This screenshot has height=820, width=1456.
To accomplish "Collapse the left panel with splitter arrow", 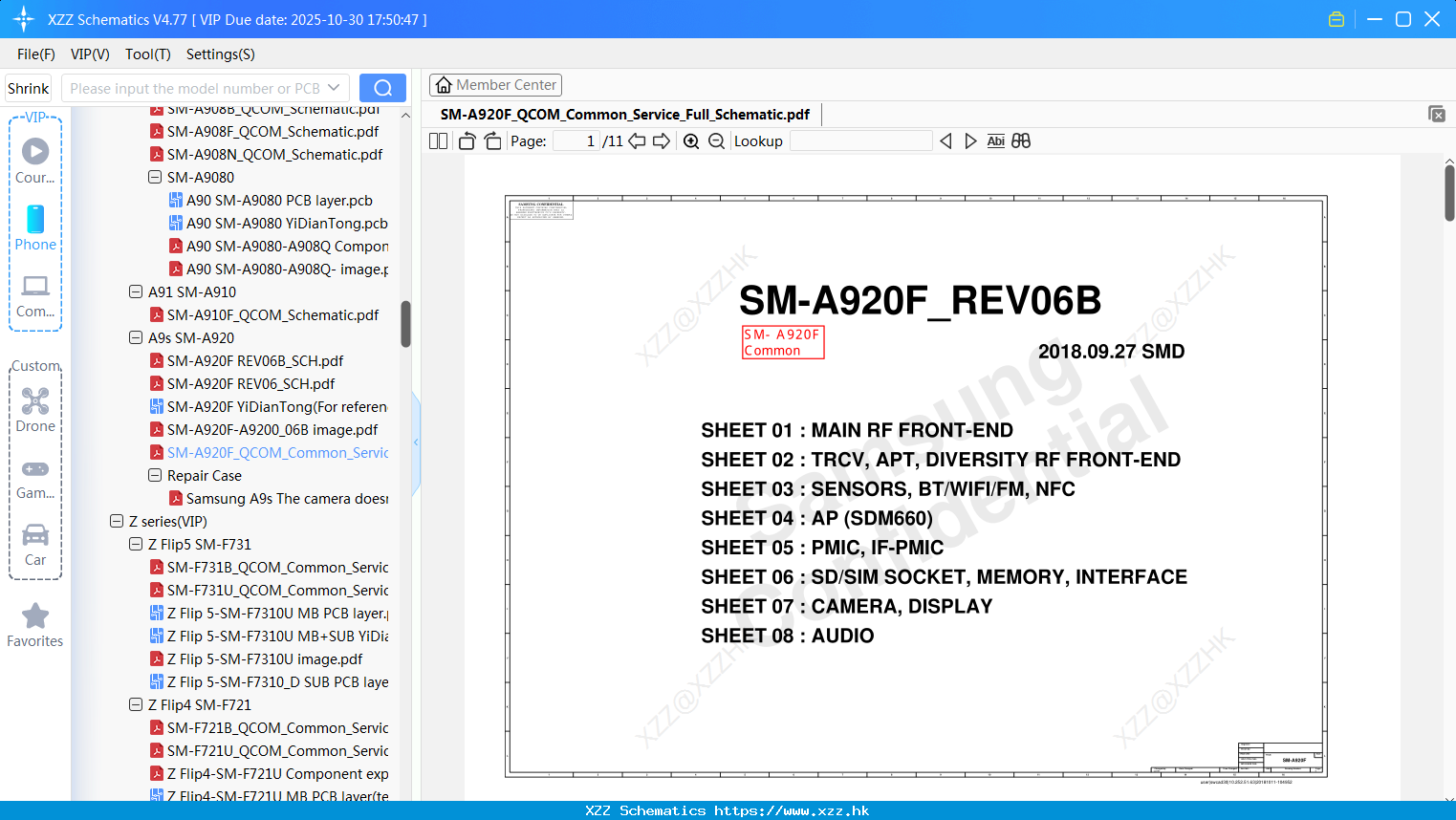I will pos(416,442).
